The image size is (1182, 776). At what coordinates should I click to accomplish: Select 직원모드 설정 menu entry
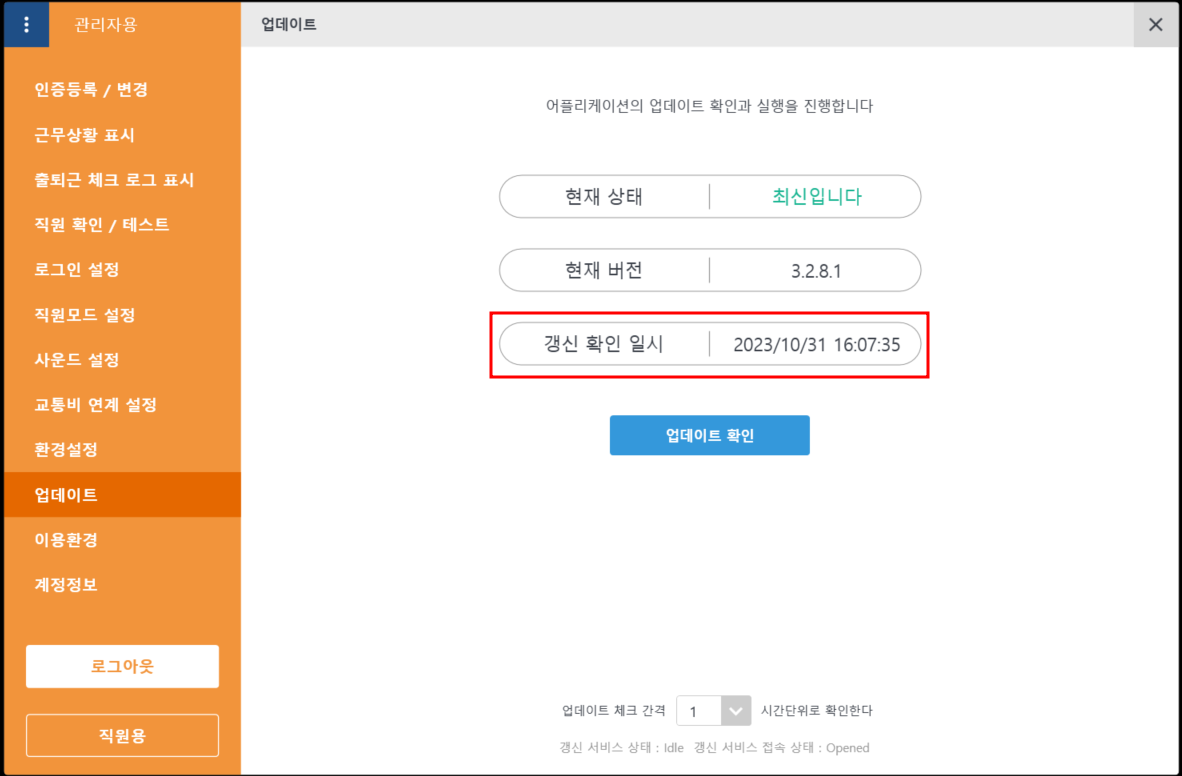(x=85, y=315)
